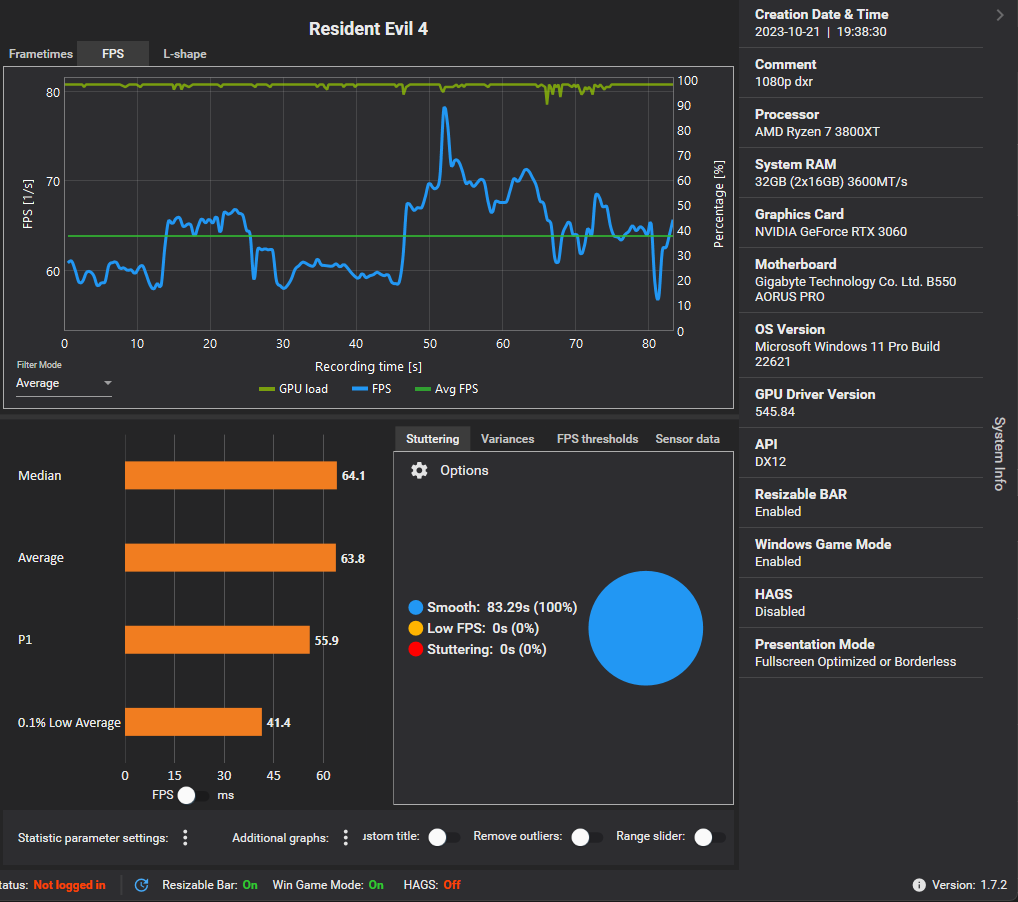Screen dimensions: 1018x902
Task: Toggle the Avg FPS legend entry
Action: point(447,388)
